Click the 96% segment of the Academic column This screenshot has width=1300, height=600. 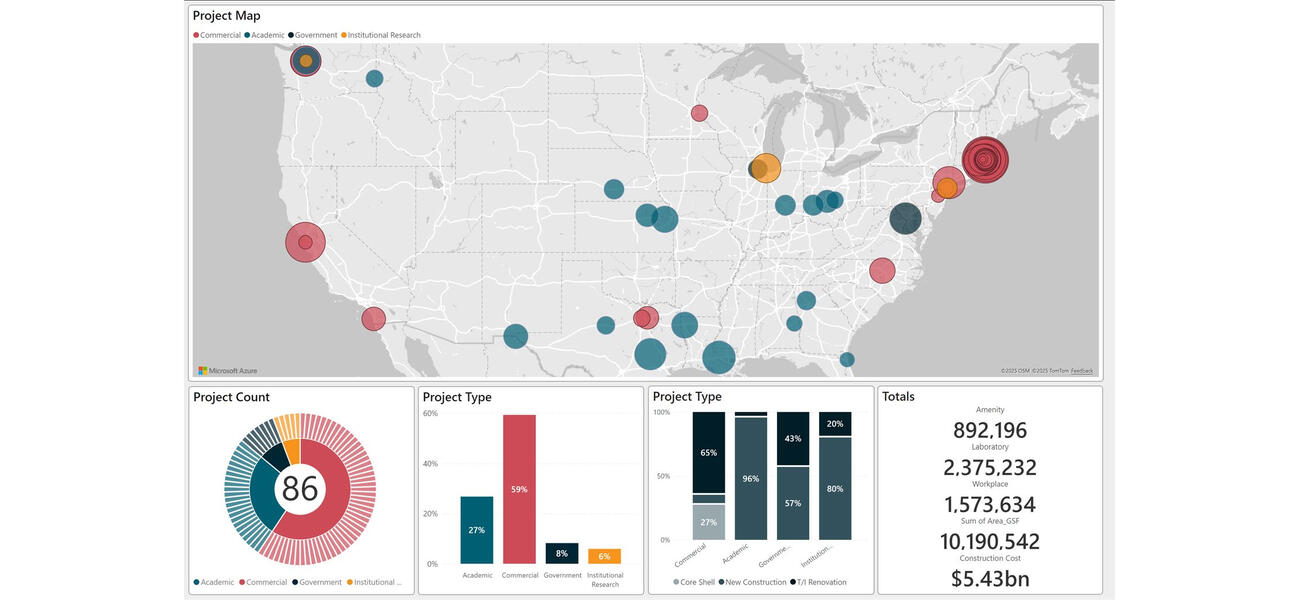pyautogui.click(x=751, y=478)
